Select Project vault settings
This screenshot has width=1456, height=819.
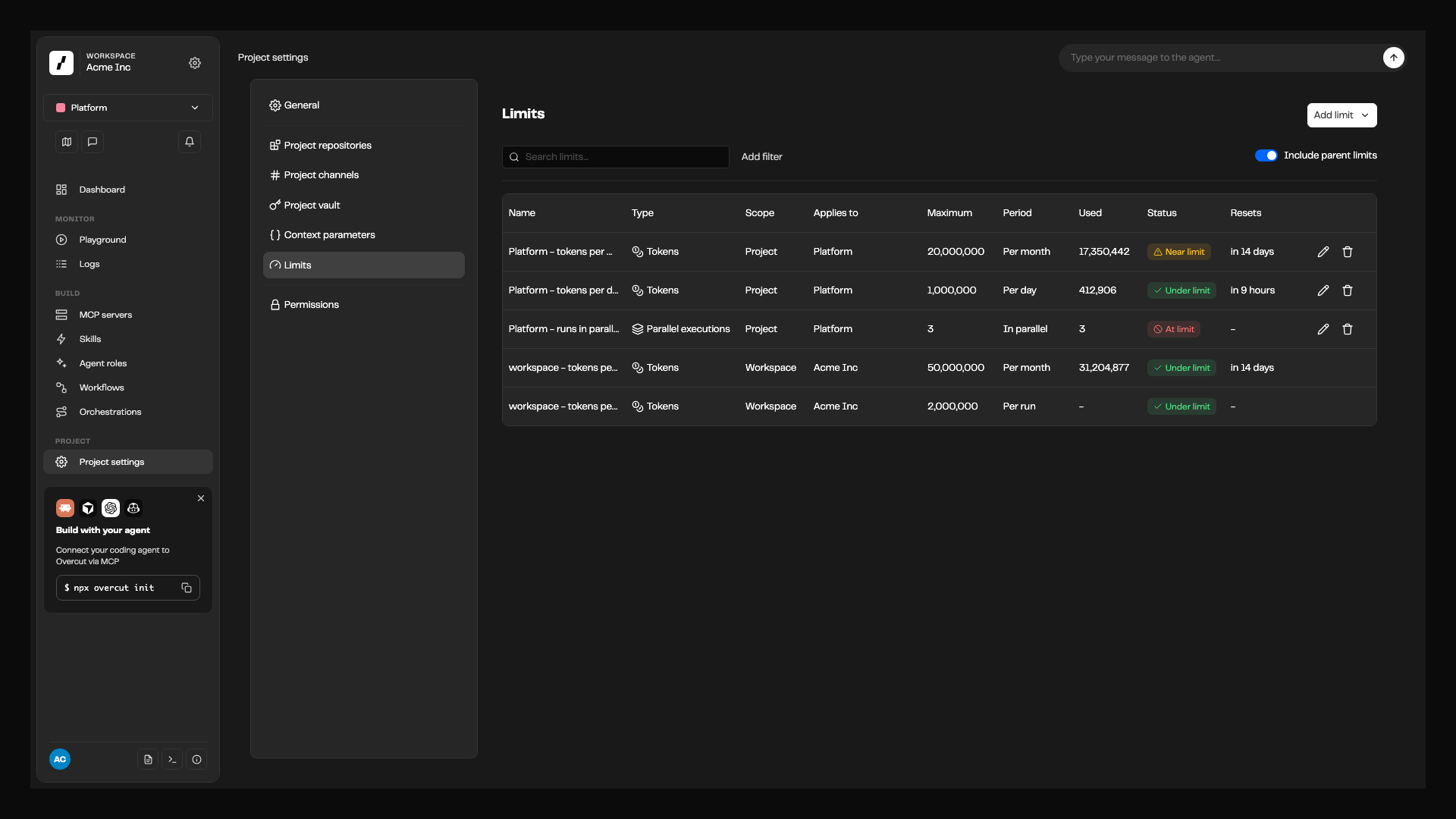pyautogui.click(x=363, y=206)
